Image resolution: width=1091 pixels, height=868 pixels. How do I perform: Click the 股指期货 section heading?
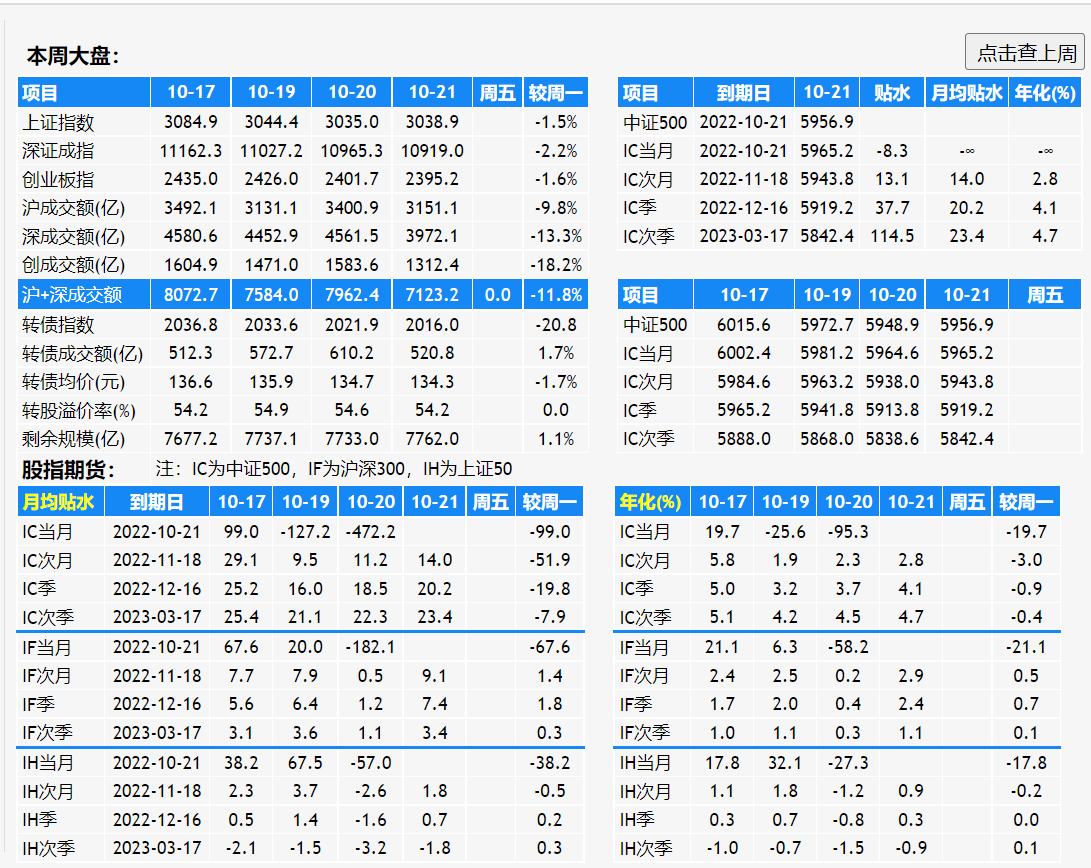pos(67,469)
